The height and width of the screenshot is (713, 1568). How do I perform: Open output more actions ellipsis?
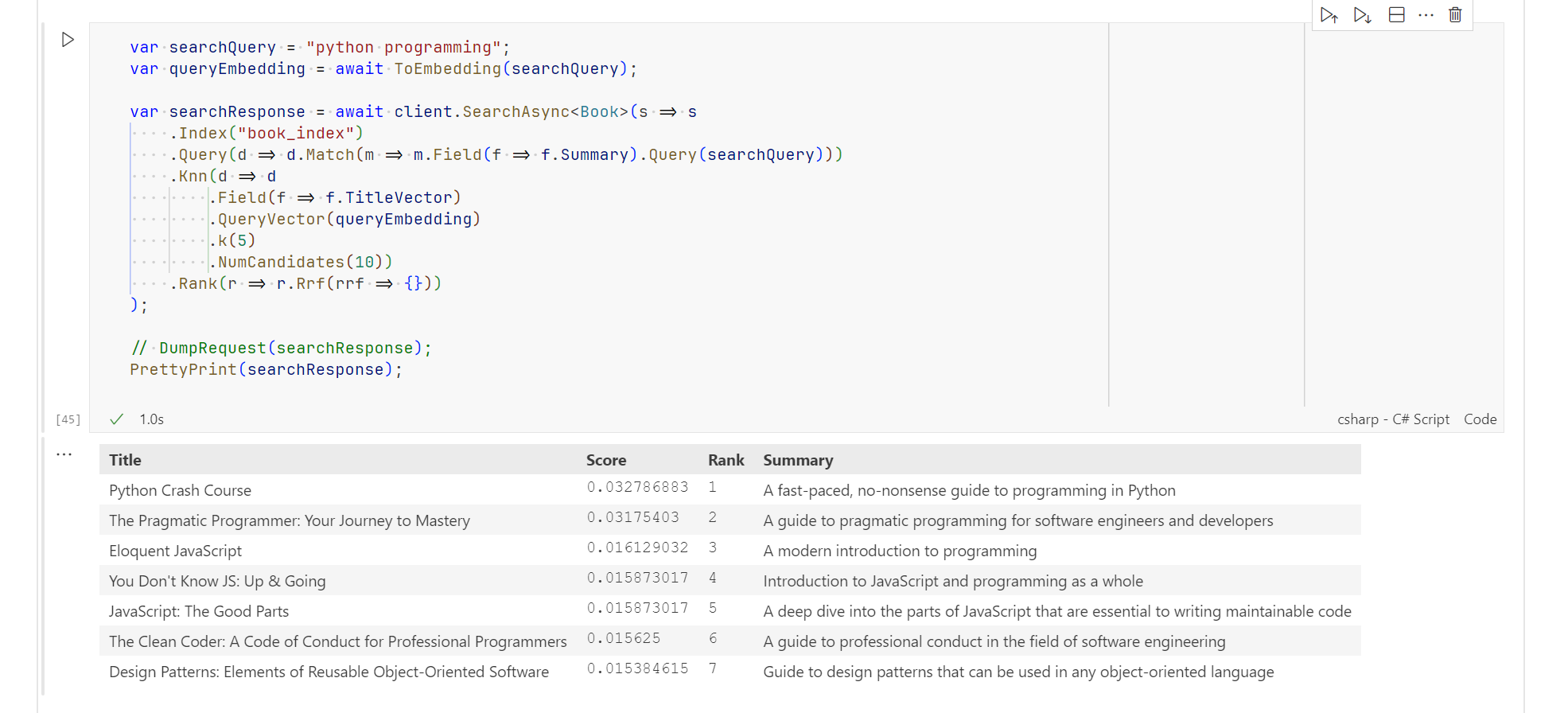coord(64,454)
